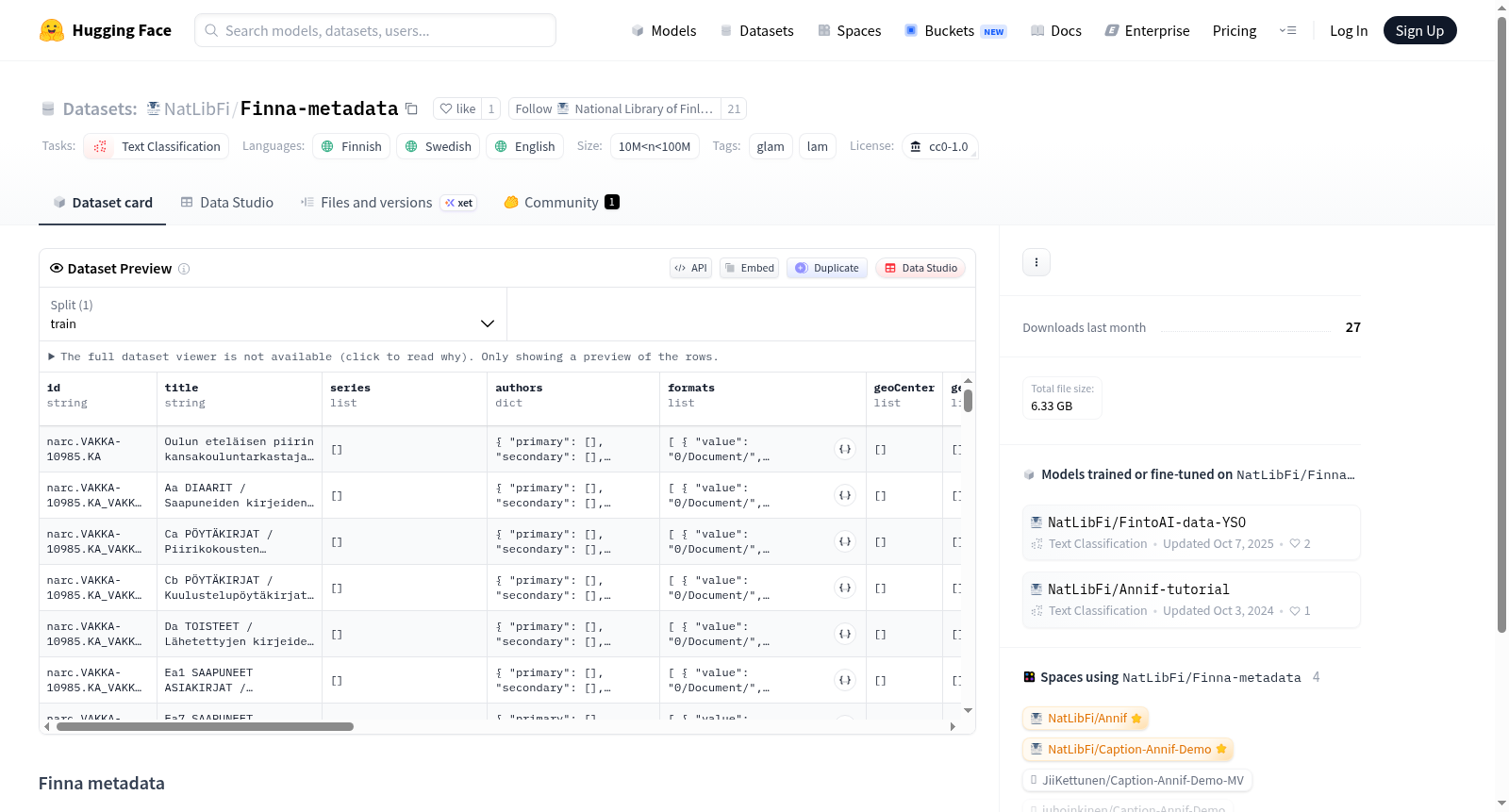Click the follower count 21
The width and height of the screenshot is (1509, 812).
click(x=734, y=108)
